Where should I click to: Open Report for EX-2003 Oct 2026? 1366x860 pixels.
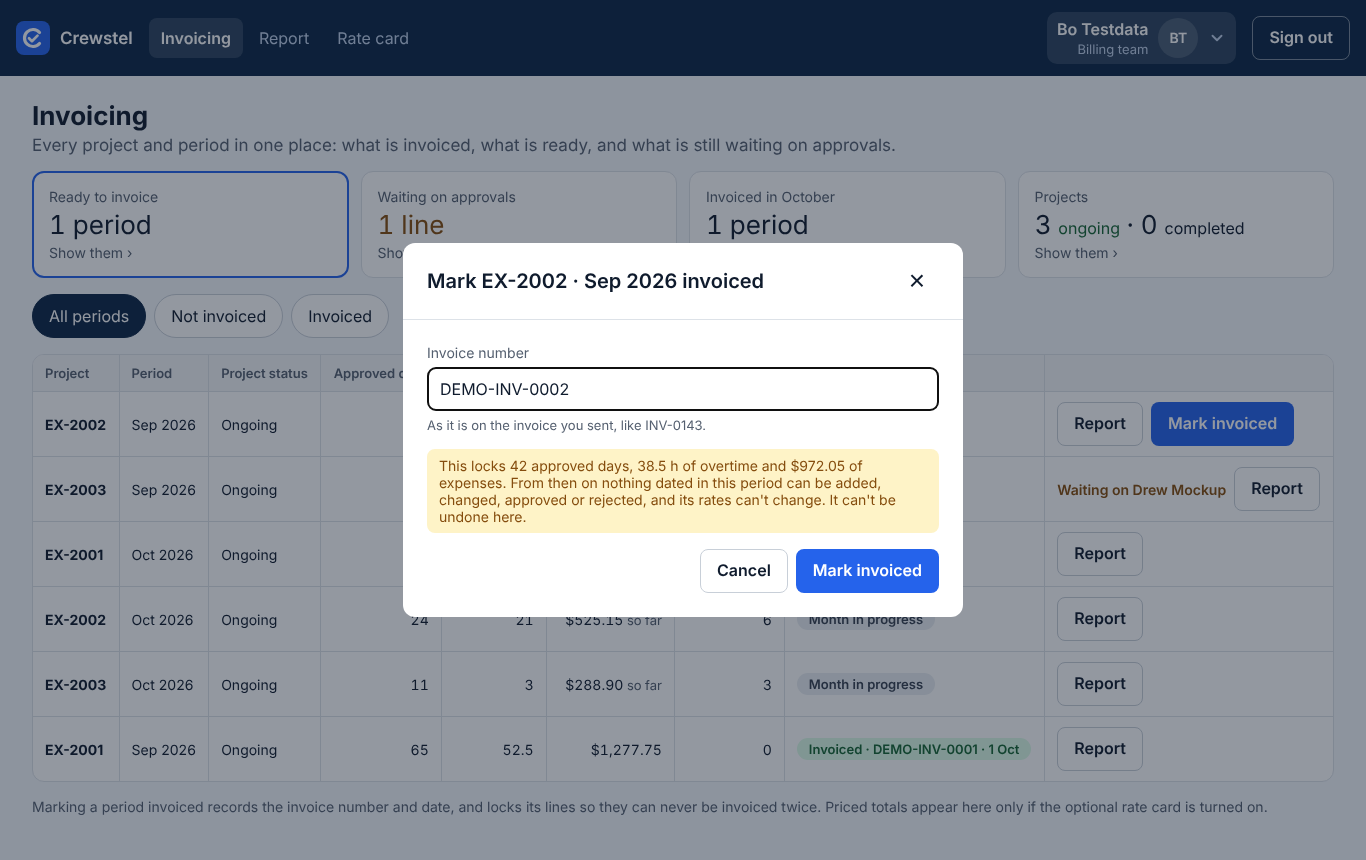coord(1100,684)
